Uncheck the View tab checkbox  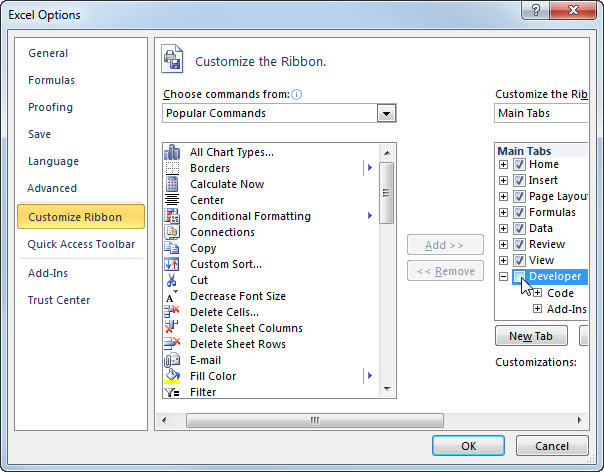pos(519,260)
